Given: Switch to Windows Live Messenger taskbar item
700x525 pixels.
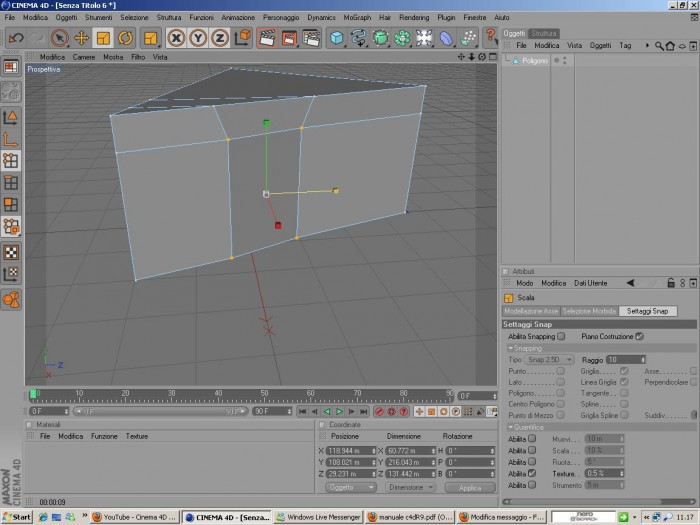Looking at the screenshot, I should [x=318, y=517].
